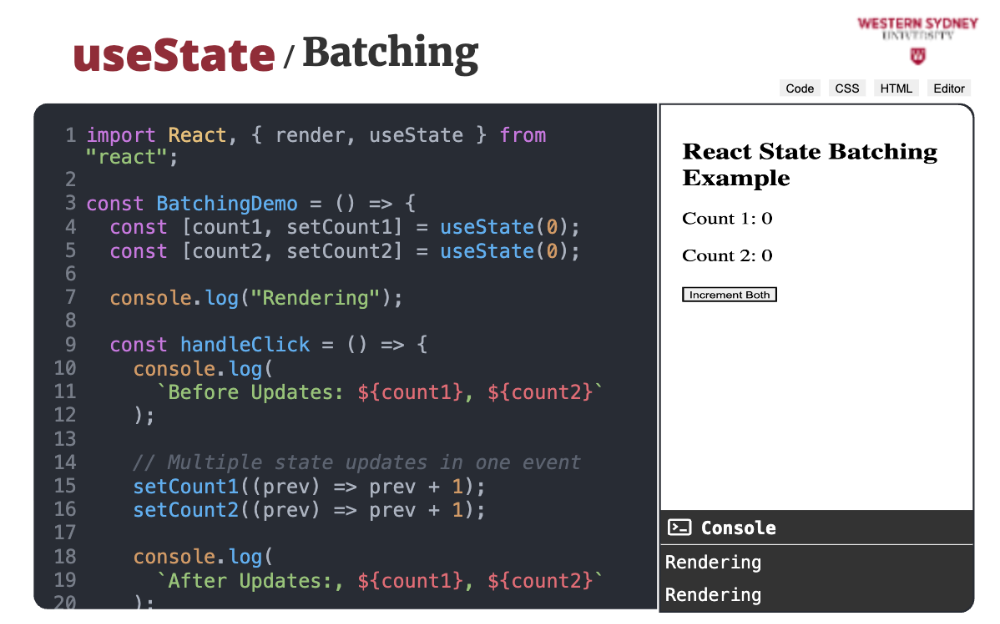Click the Console terminal icon
The image size is (1000, 624).
coord(680,528)
